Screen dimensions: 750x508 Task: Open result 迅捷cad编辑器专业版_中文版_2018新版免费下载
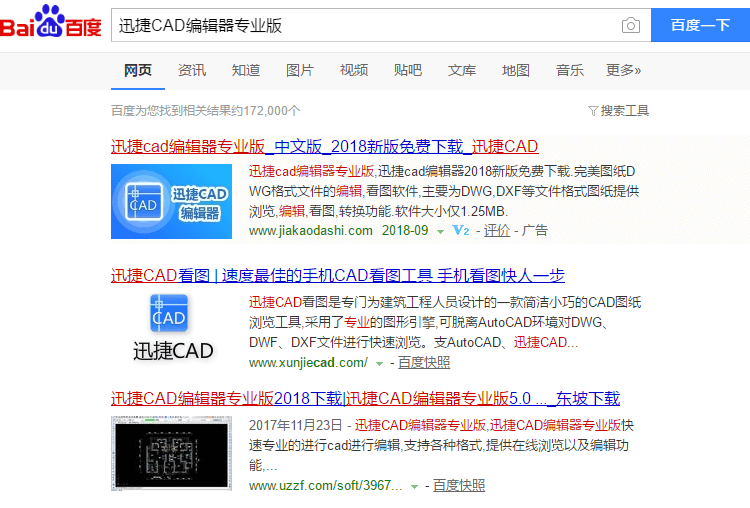point(325,146)
